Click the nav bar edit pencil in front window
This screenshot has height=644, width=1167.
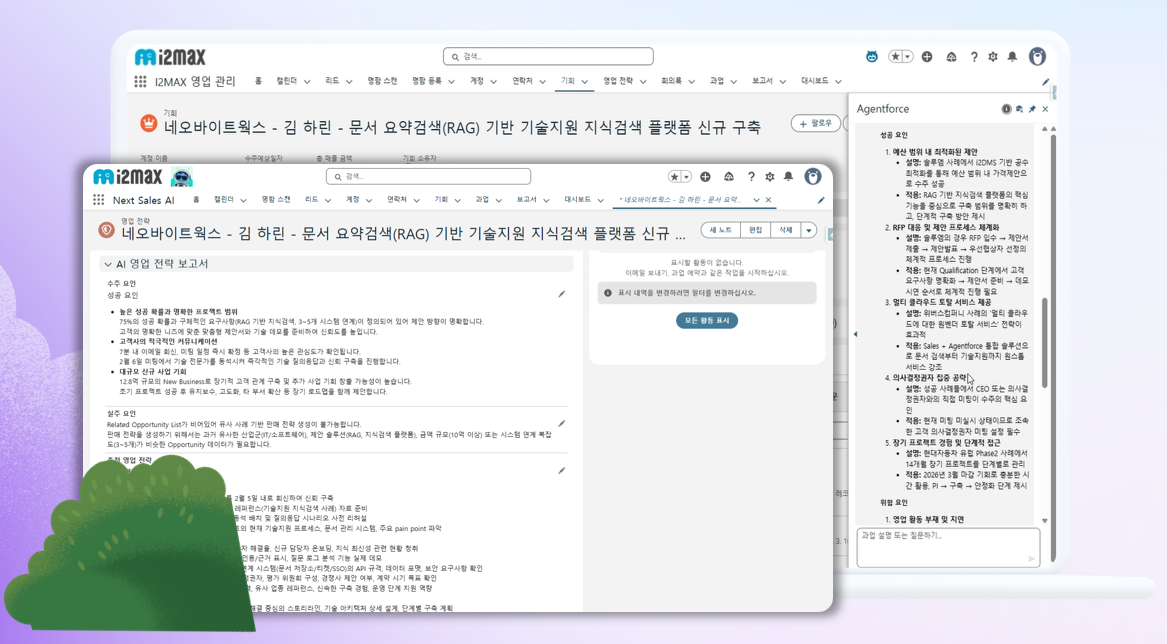tap(821, 200)
